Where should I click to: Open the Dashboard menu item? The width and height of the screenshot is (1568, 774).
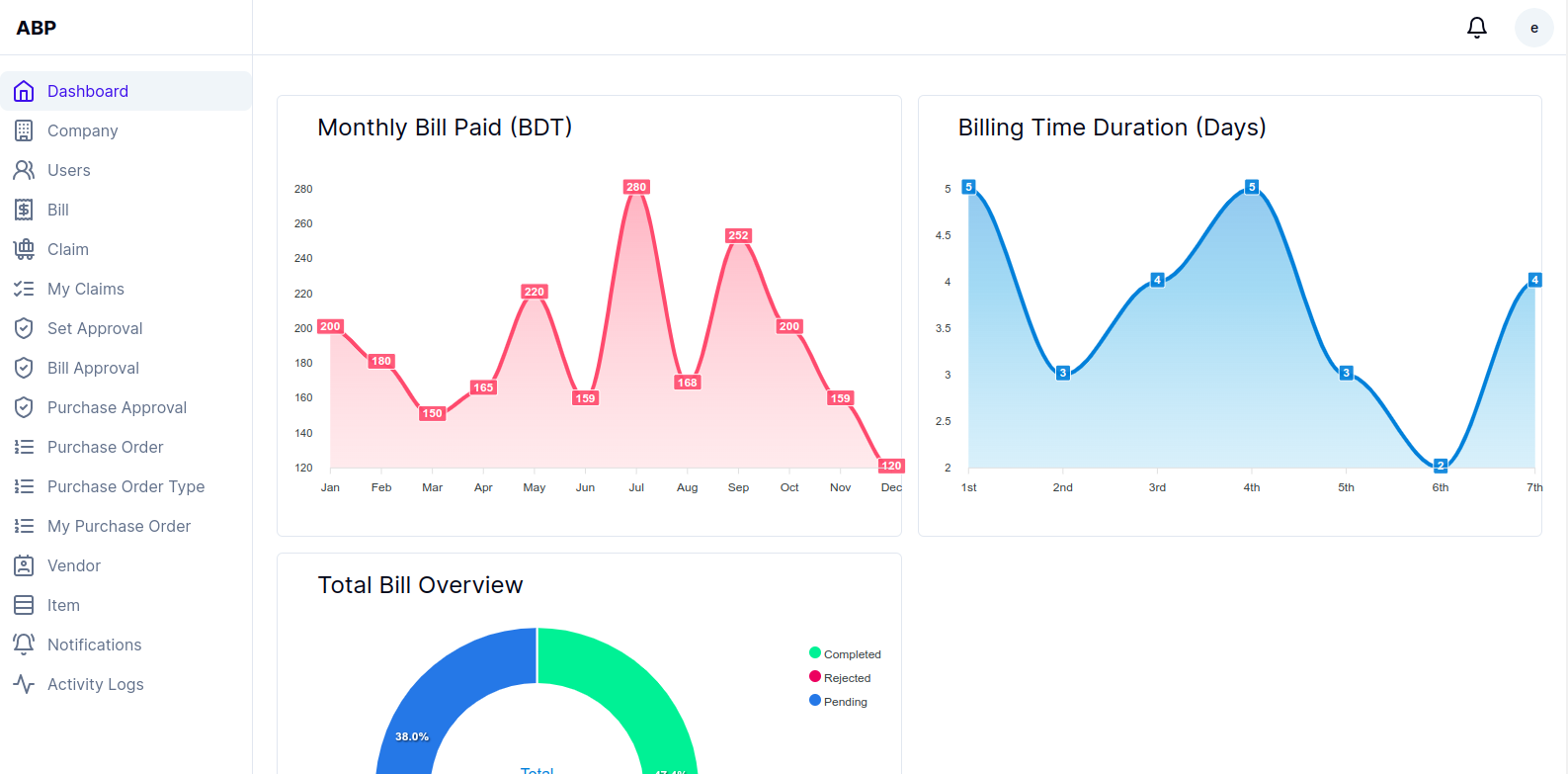click(x=88, y=91)
